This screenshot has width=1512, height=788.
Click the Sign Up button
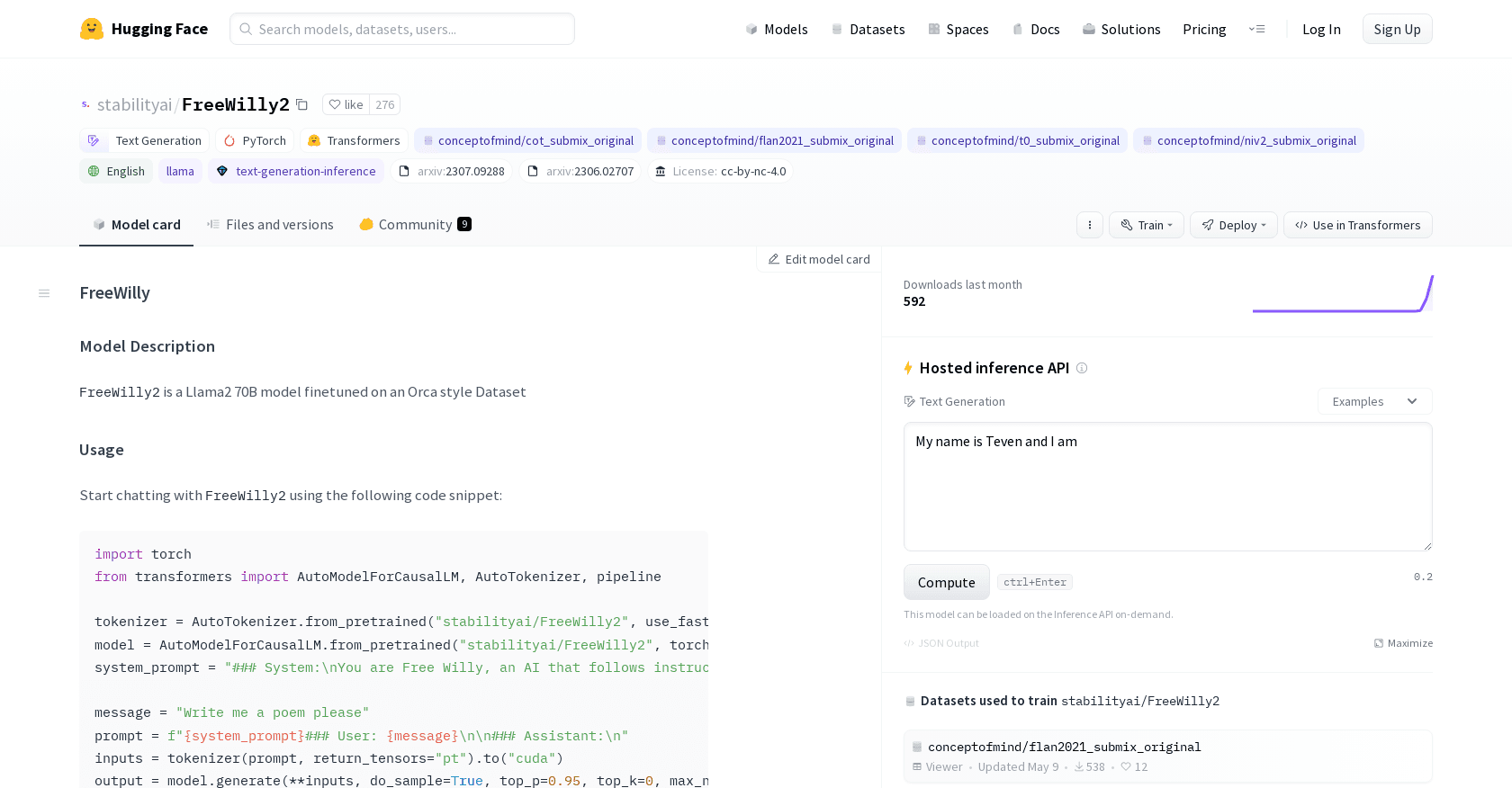tap(1397, 29)
